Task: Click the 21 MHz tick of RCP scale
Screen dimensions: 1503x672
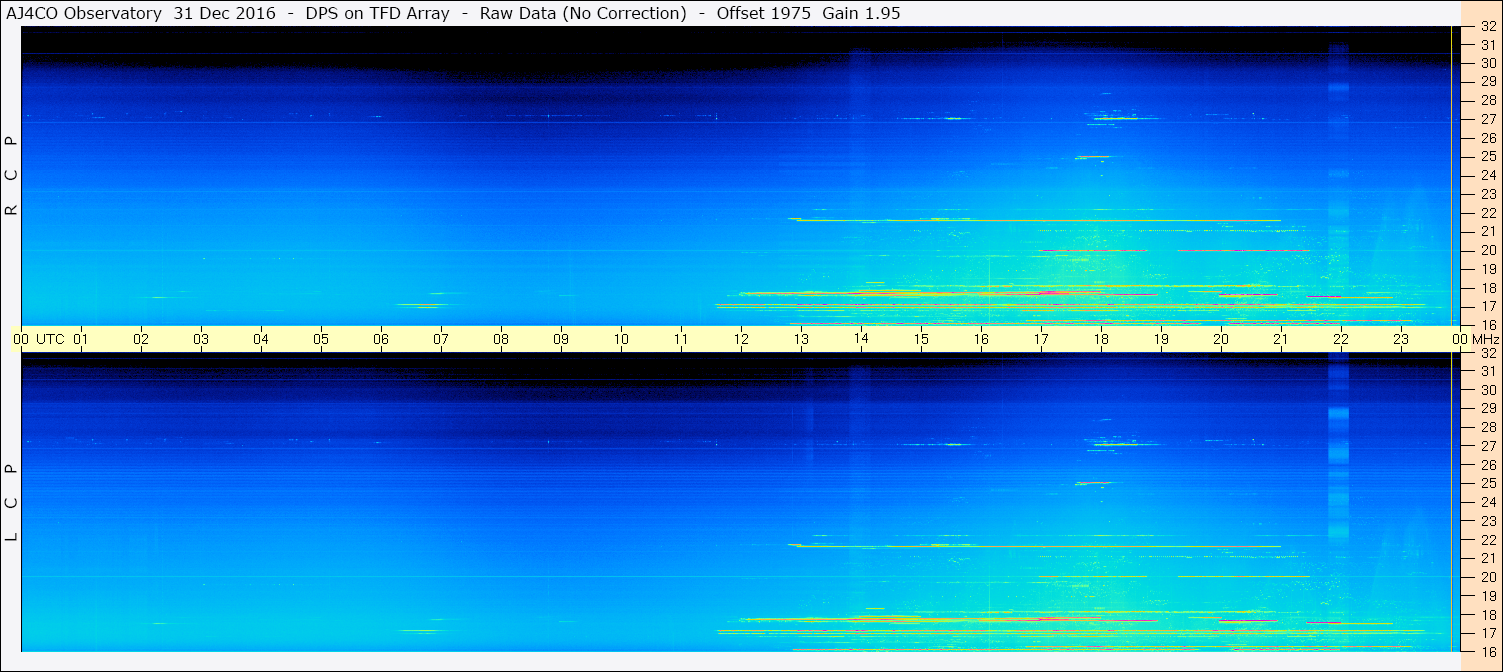Action: (x=1488, y=231)
